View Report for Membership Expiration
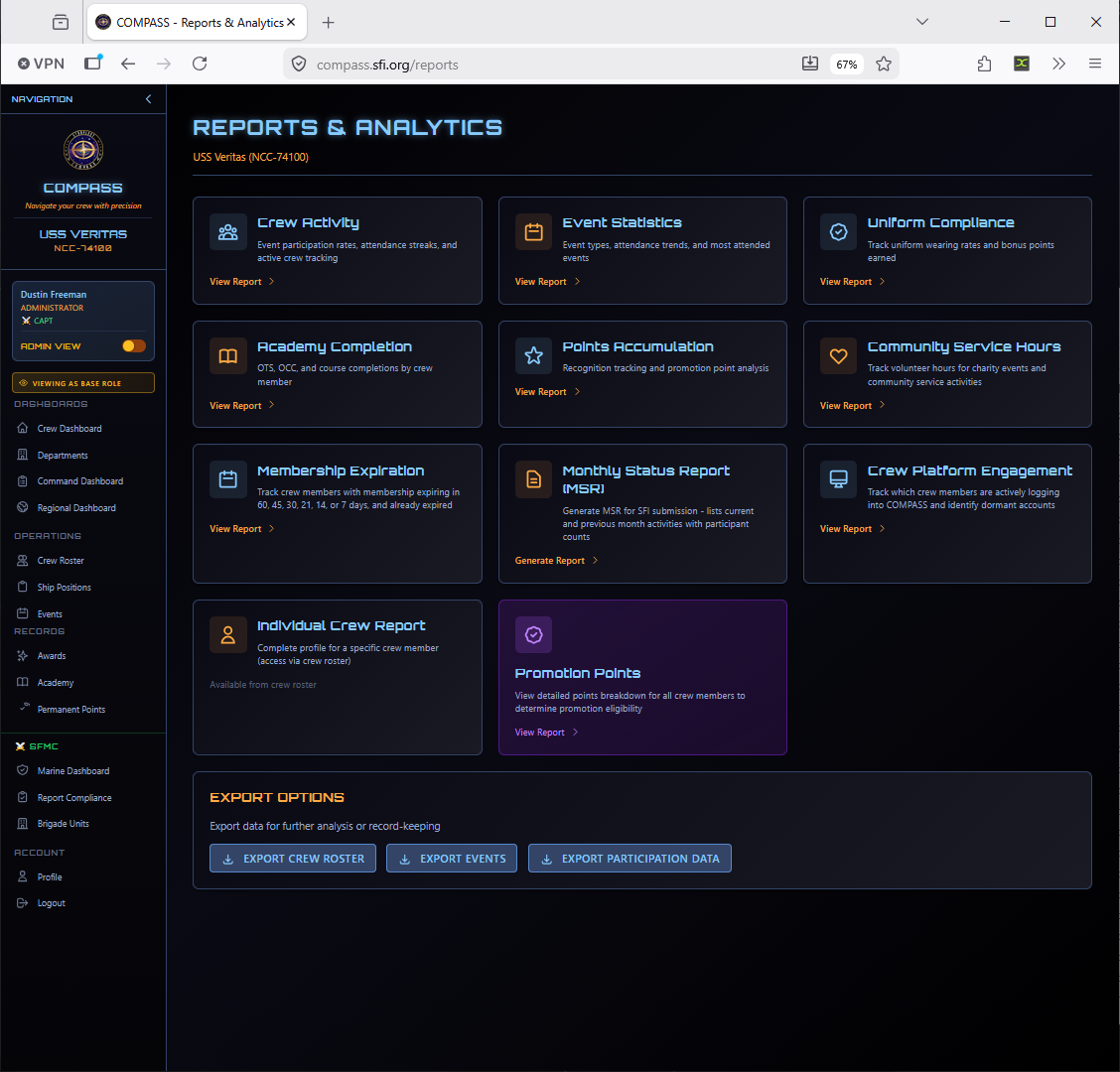This screenshot has height=1072, width=1120. coord(242,529)
